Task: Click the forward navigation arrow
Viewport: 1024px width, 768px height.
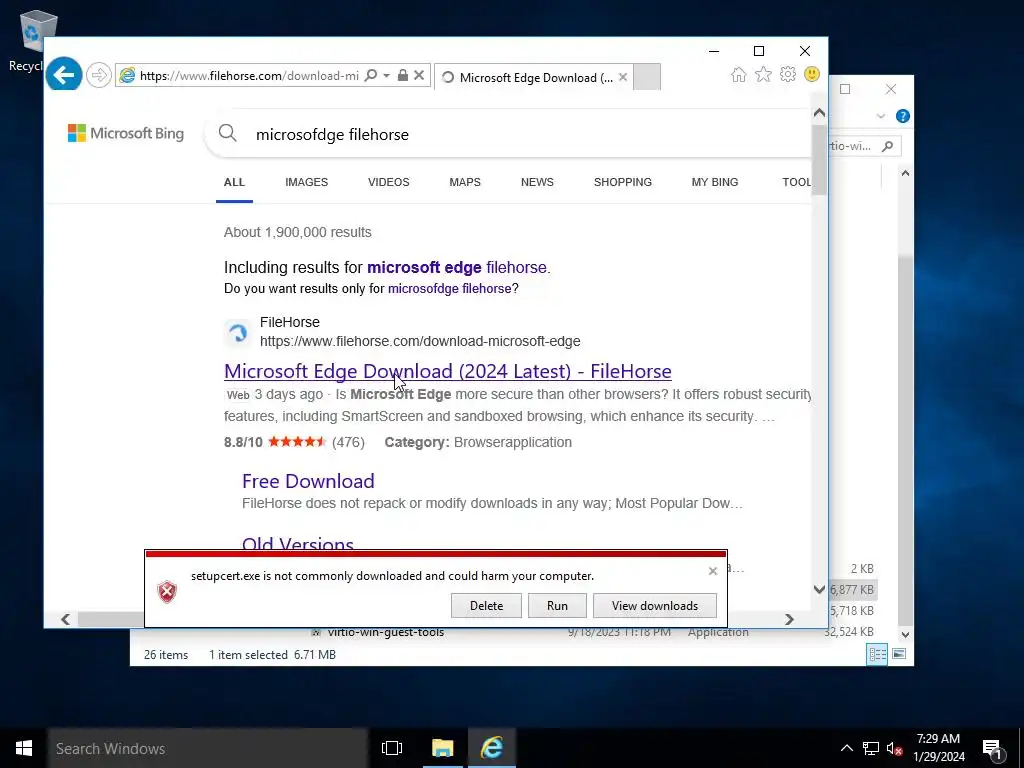Action: point(99,75)
